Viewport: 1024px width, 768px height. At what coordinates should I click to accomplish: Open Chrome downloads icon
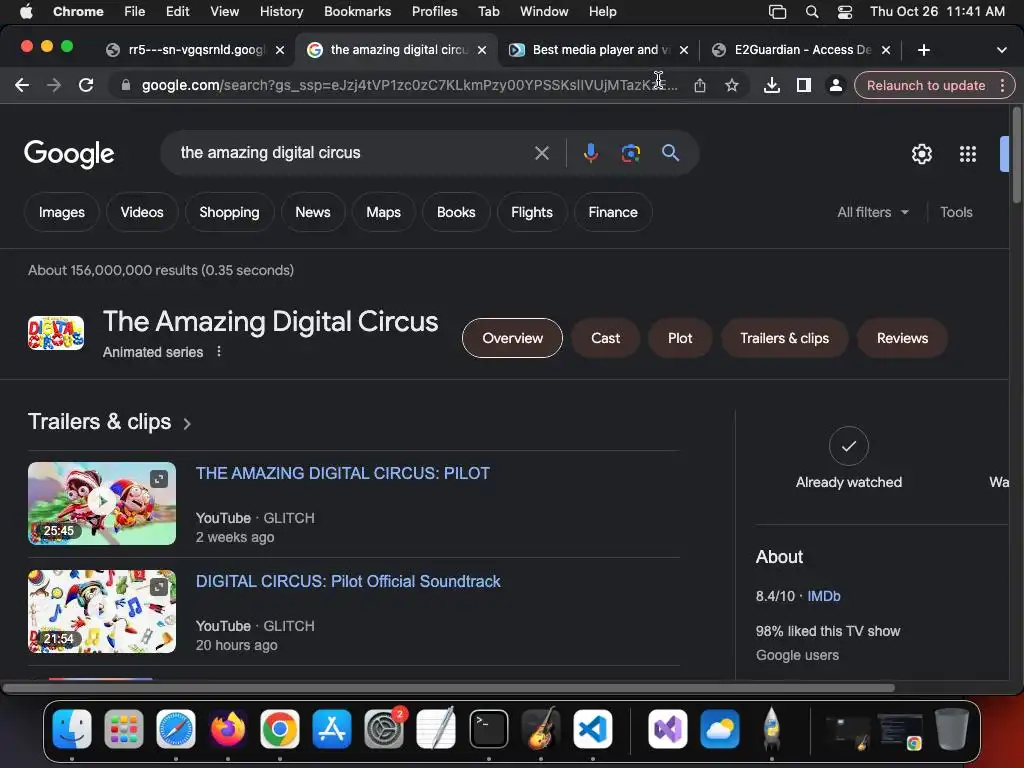772,86
